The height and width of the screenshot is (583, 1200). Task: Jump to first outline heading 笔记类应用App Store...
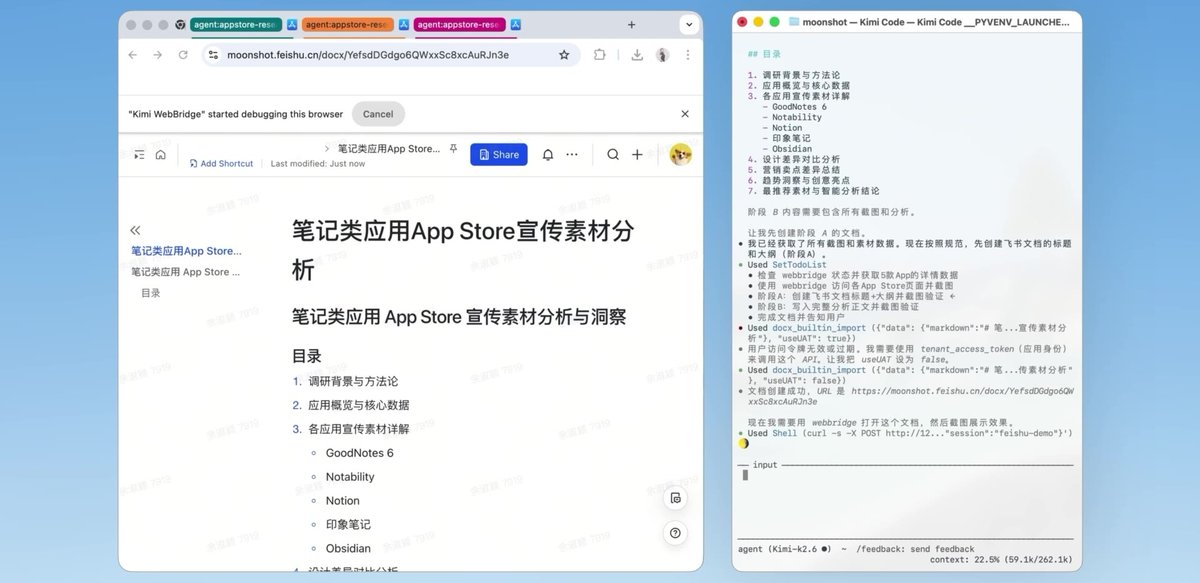pos(187,251)
